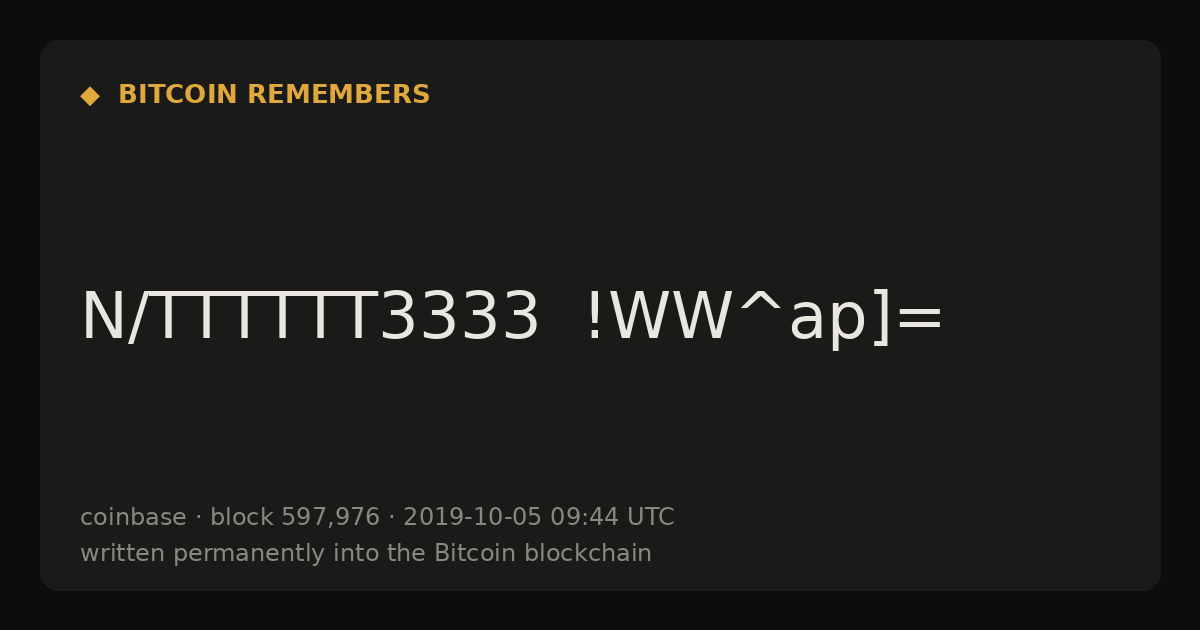Click the exclamation mark in the message

(x=594, y=318)
